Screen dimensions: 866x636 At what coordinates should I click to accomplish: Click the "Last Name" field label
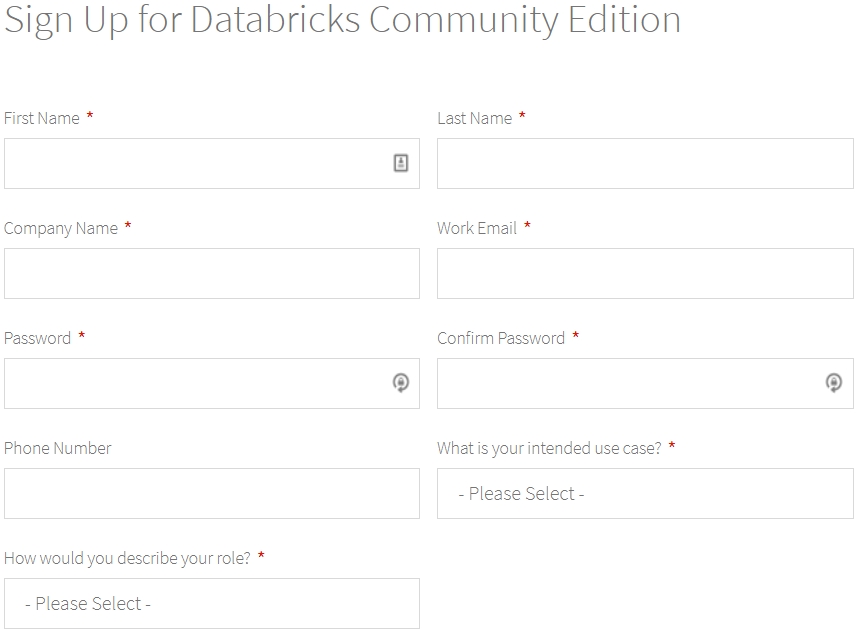[474, 118]
